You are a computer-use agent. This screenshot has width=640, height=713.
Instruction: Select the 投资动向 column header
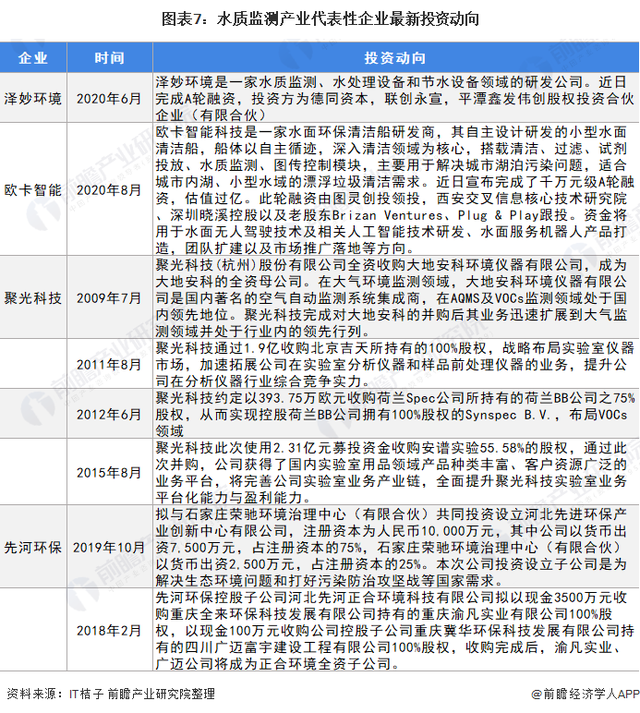pyautogui.click(x=394, y=58)
